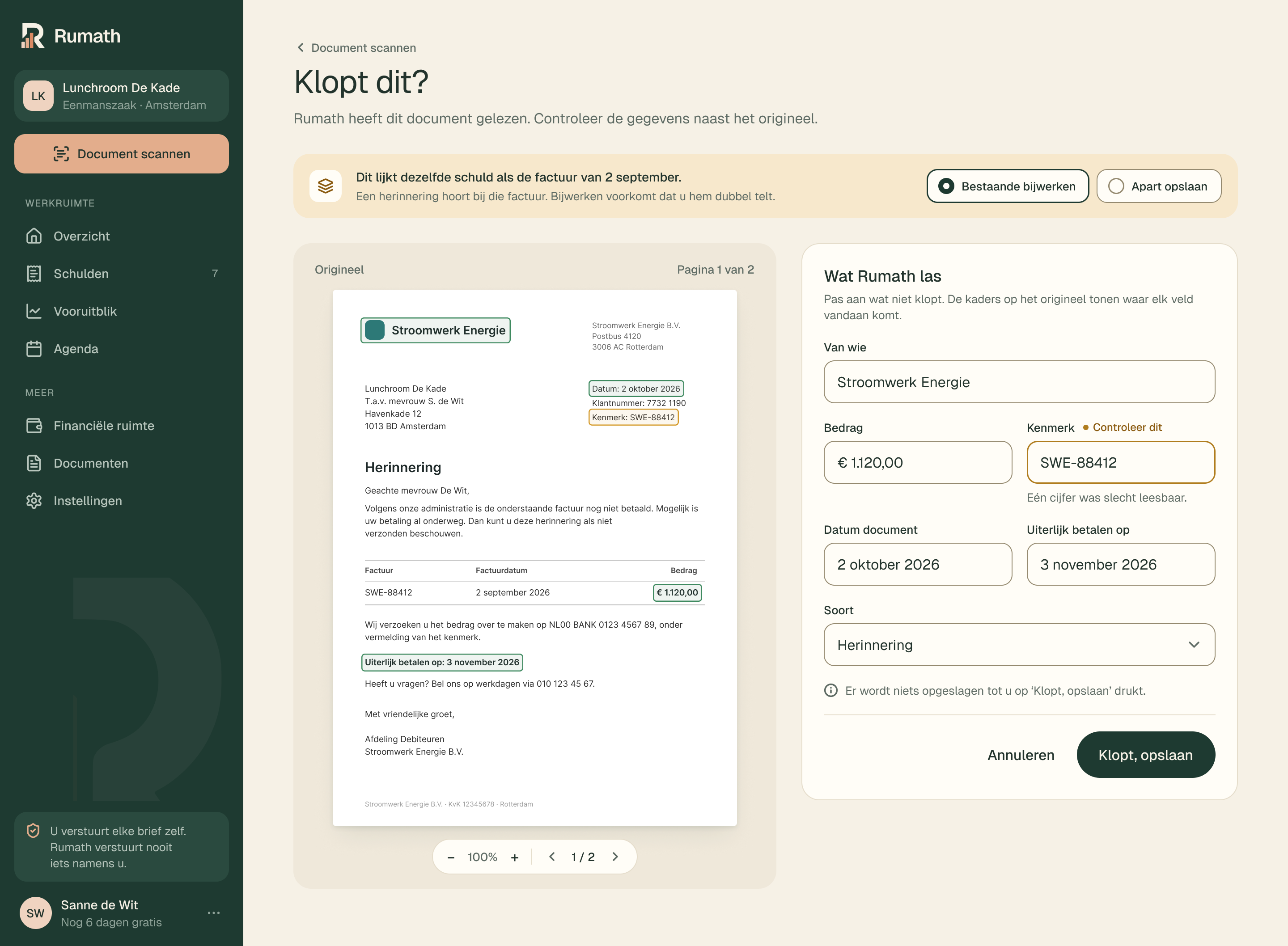
Task: Click the LK company avatar
Action: click(x=38, y=96)
